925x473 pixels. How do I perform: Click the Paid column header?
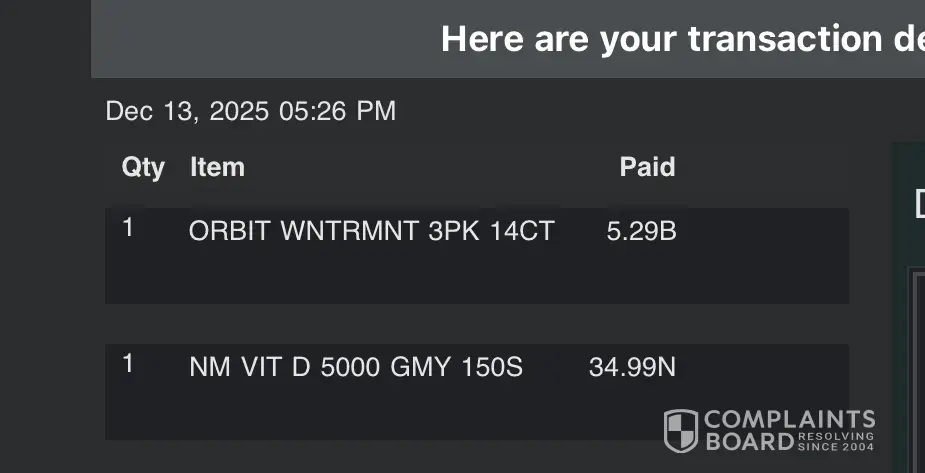(x=647, y=167)
